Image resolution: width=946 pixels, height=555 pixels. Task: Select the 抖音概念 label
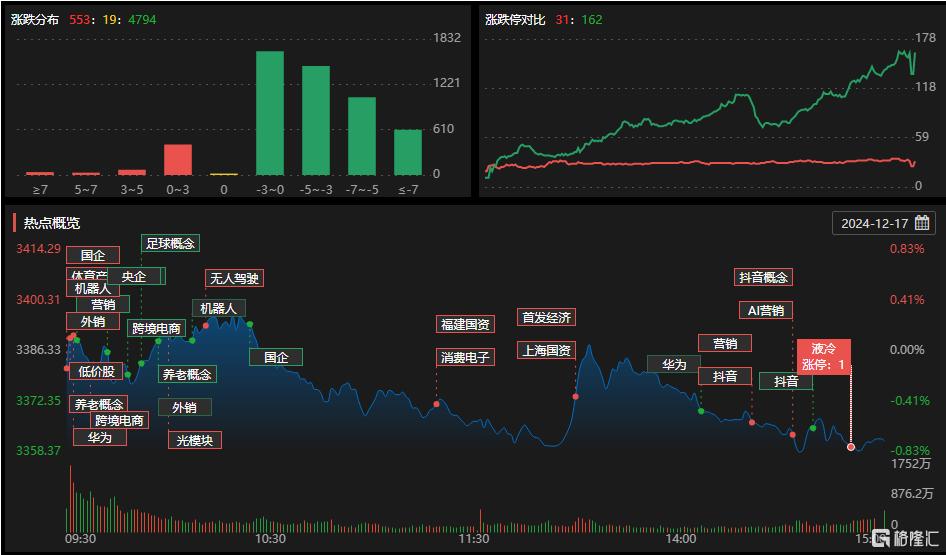coord(763,277)
